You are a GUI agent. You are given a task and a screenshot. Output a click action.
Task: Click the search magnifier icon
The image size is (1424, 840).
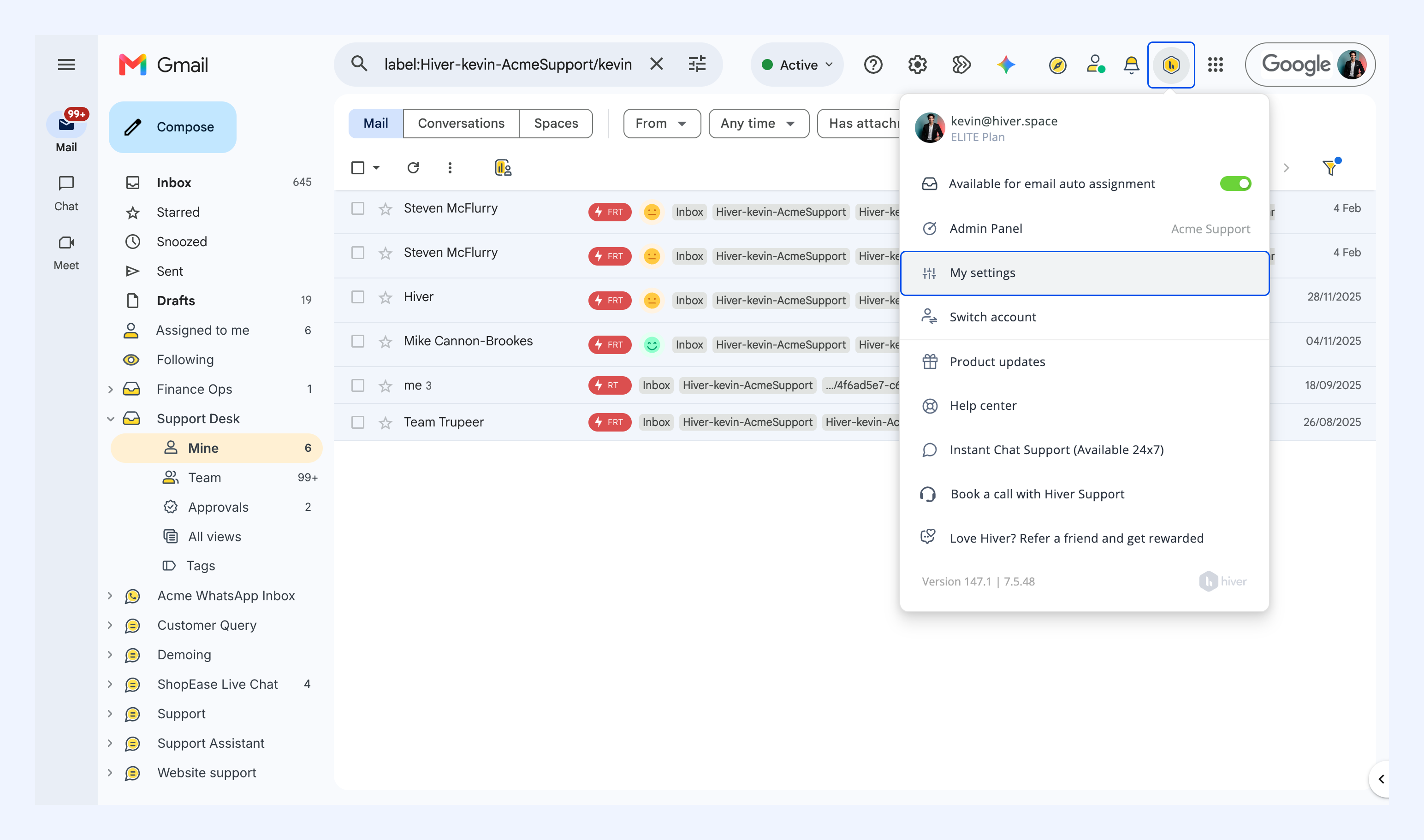coord(359,64)
